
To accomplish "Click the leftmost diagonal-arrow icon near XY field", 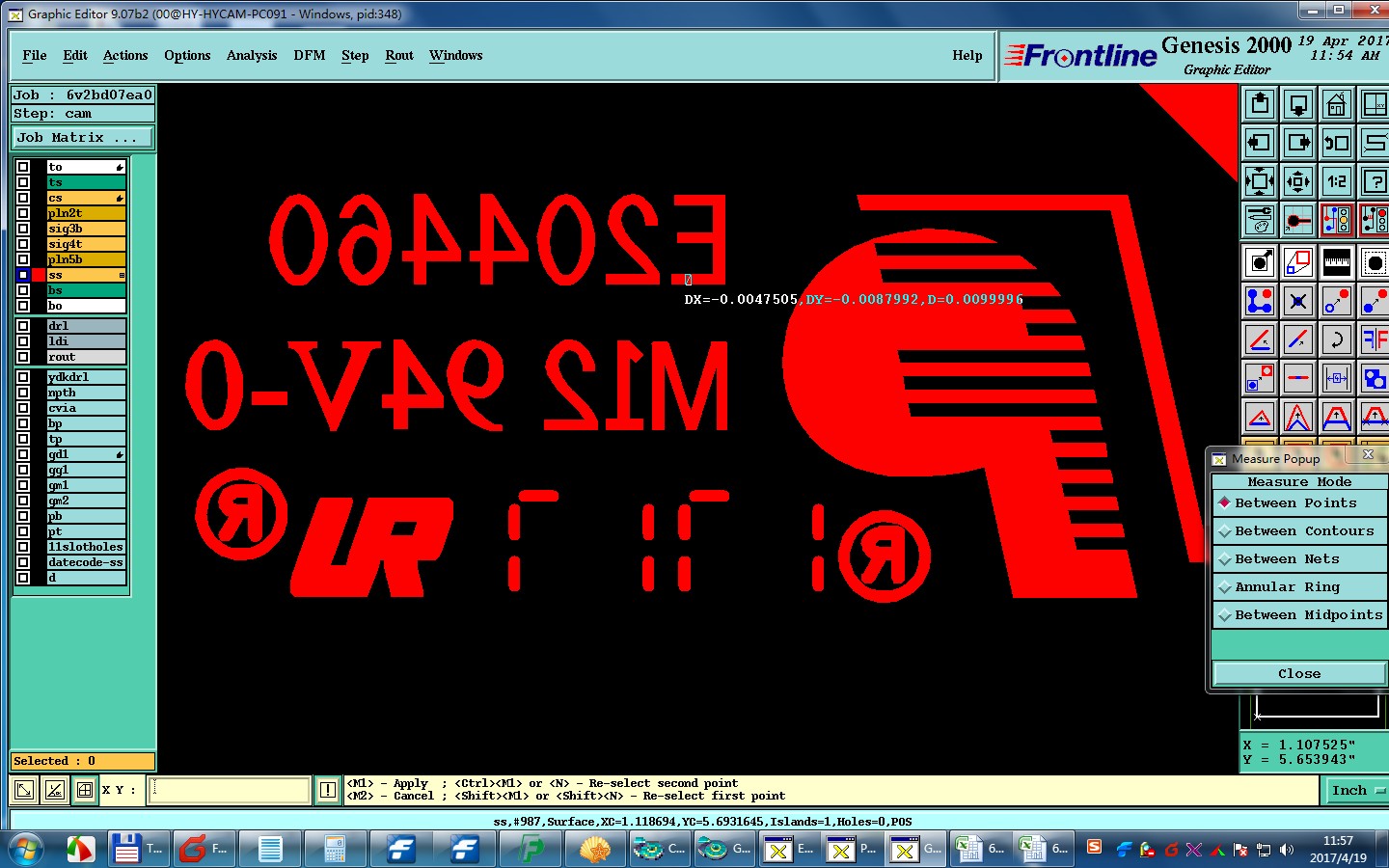I will click(x=25, y=790).
